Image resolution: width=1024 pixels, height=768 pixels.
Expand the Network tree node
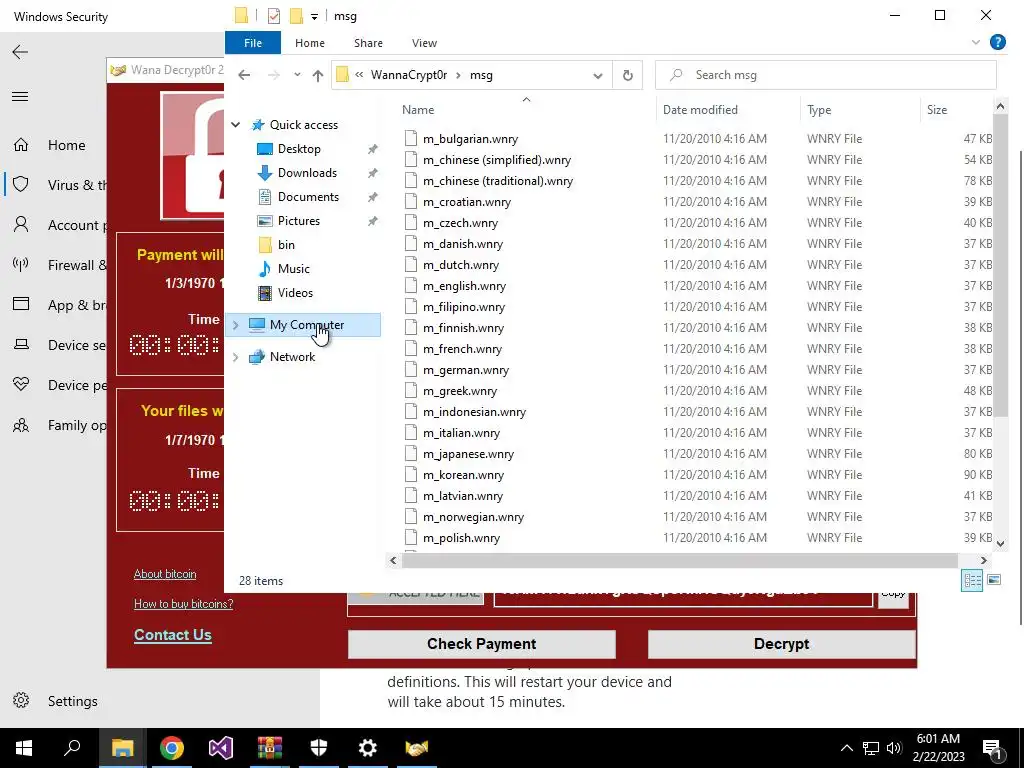[x=236, y=357]
